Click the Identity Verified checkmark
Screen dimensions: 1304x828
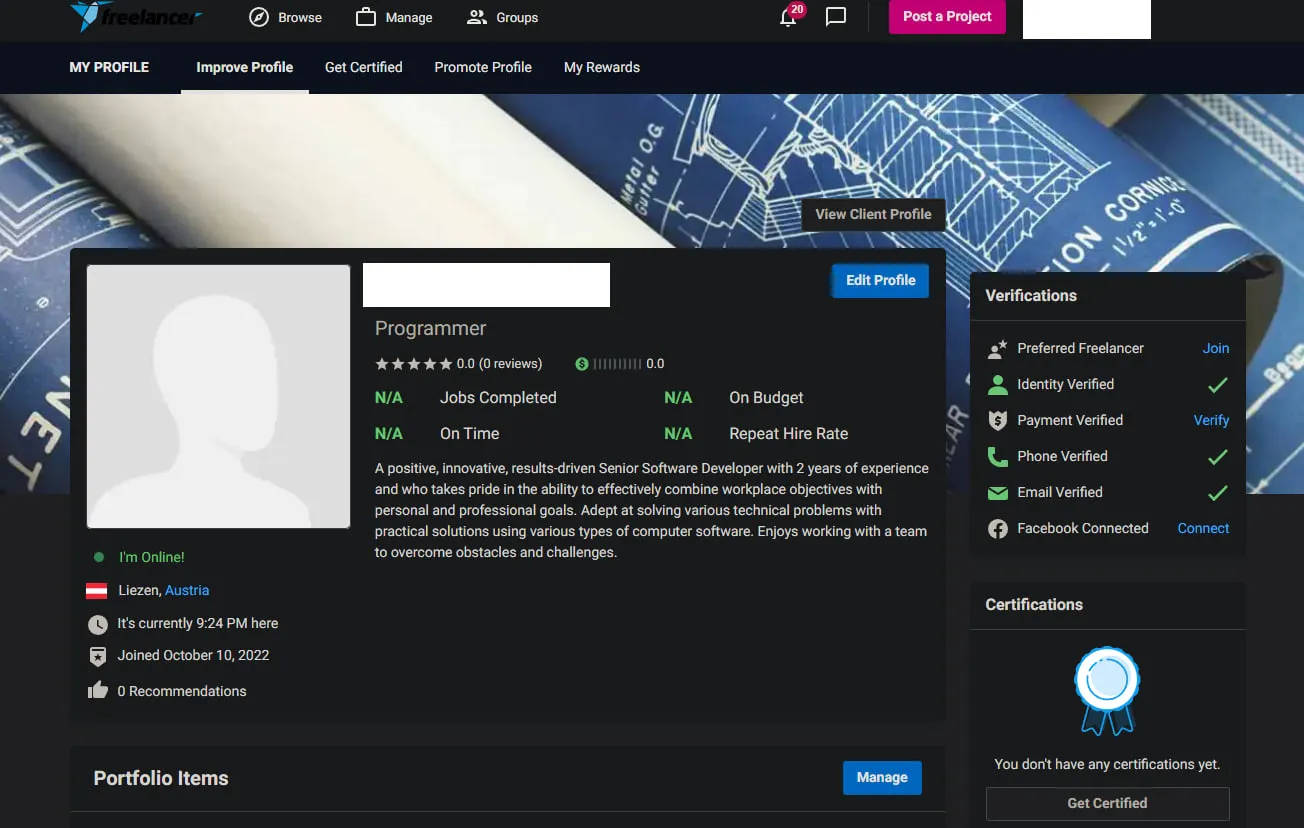pyautogui.click(x=1217, y=385)
